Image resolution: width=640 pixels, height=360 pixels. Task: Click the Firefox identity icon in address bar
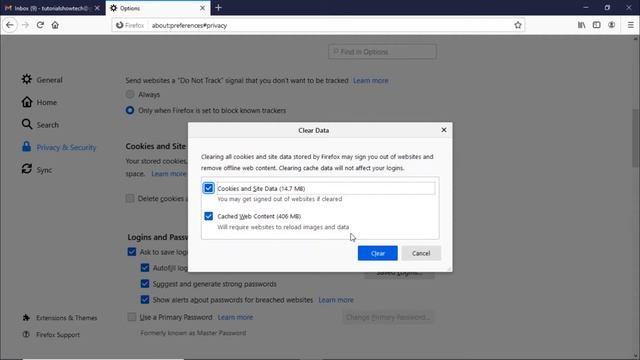[x=120, y=25]
